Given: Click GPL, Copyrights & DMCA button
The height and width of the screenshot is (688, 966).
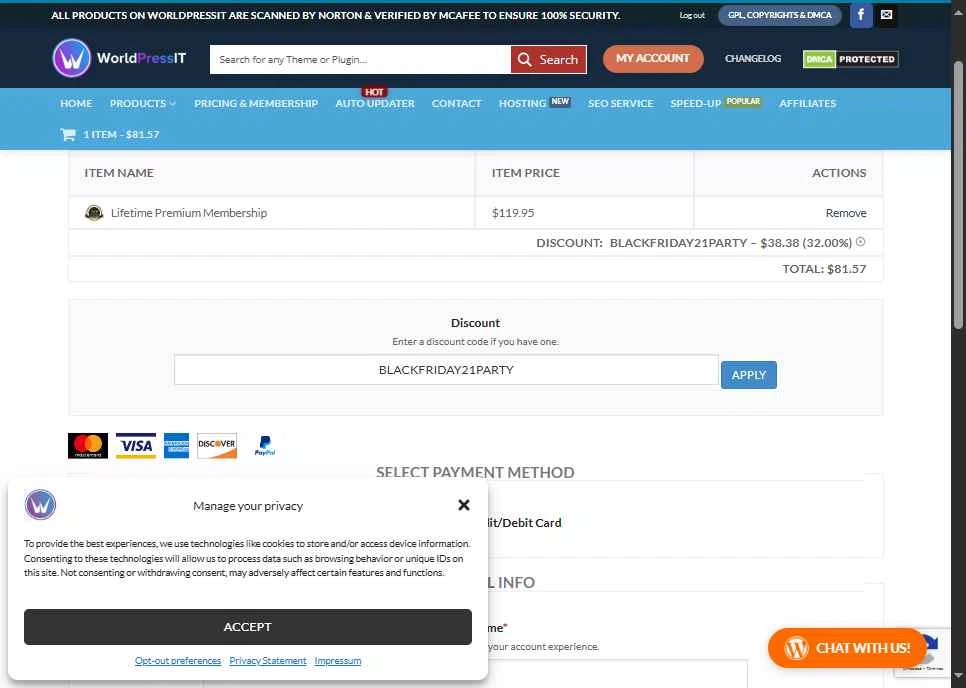Looking at the screenshot, I should 779,15.
